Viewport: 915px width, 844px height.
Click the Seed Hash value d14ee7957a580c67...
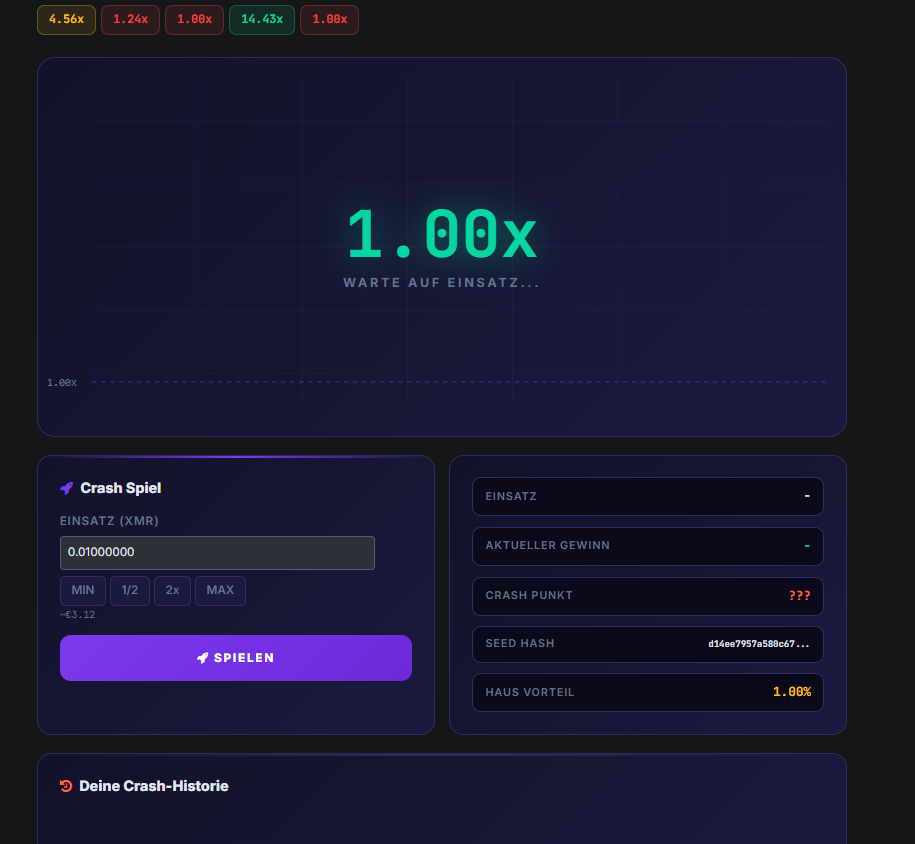[759, 644]
